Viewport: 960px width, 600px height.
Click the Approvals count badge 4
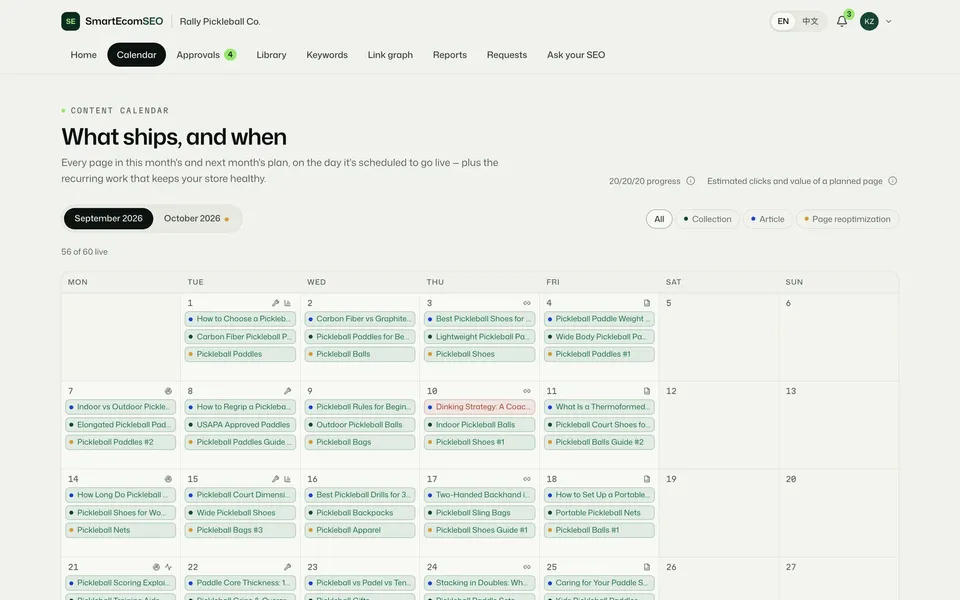(x=230, y=54)
